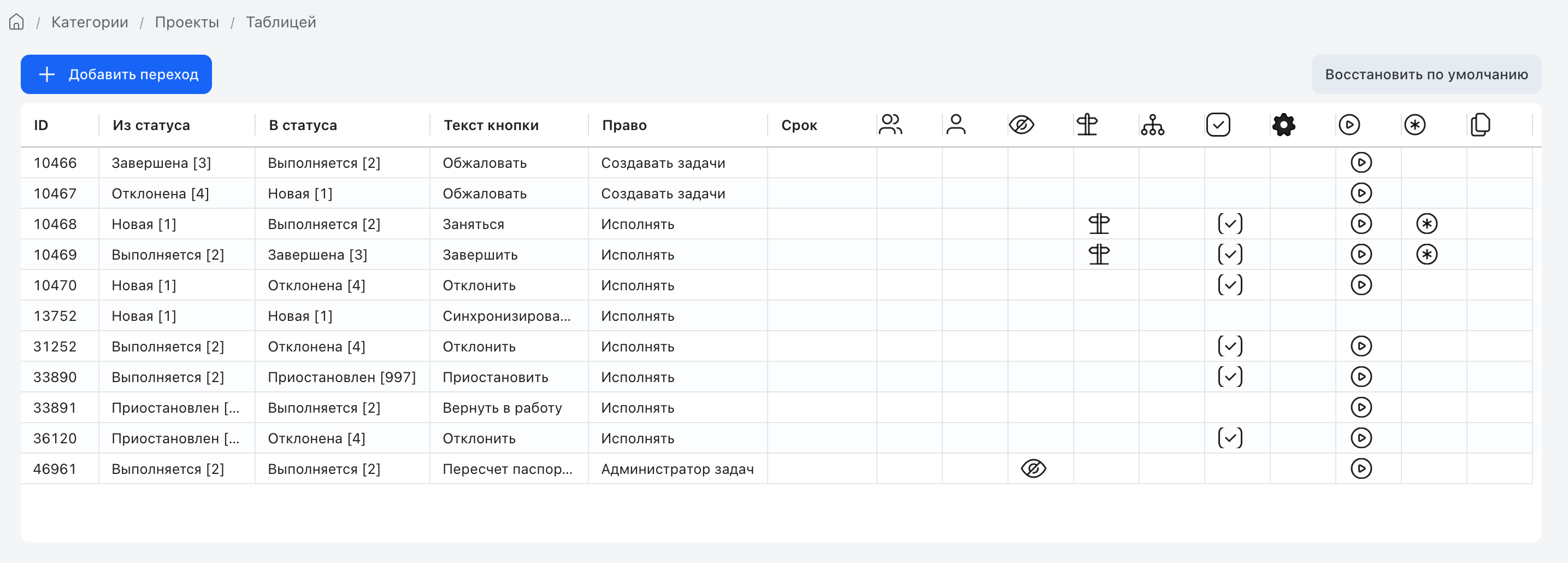Open the Категории breadcrumb

point(90,22)
